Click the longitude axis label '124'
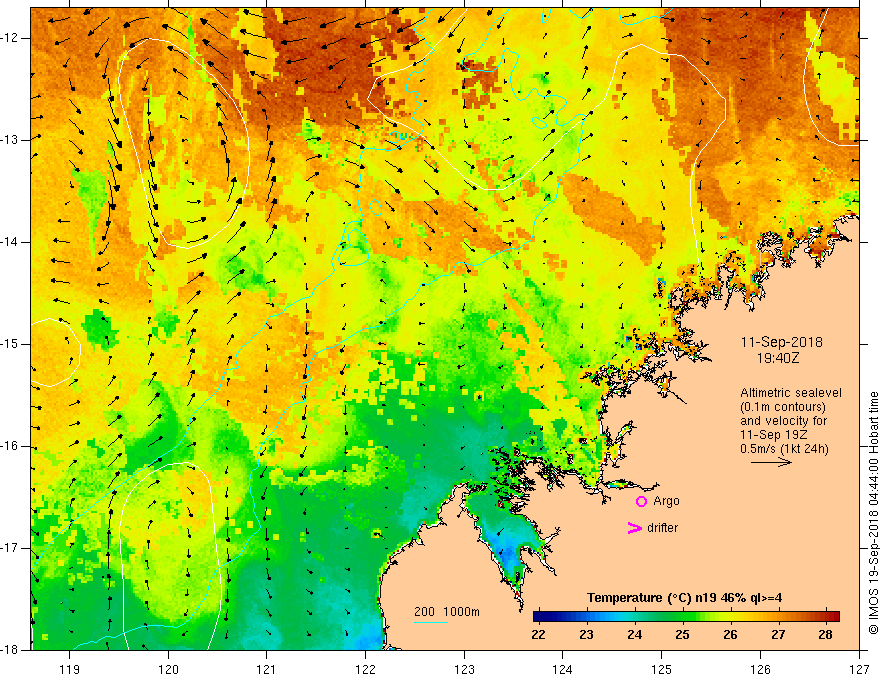The width and height of the screenshot is (880, 680). tap(563, 669)
